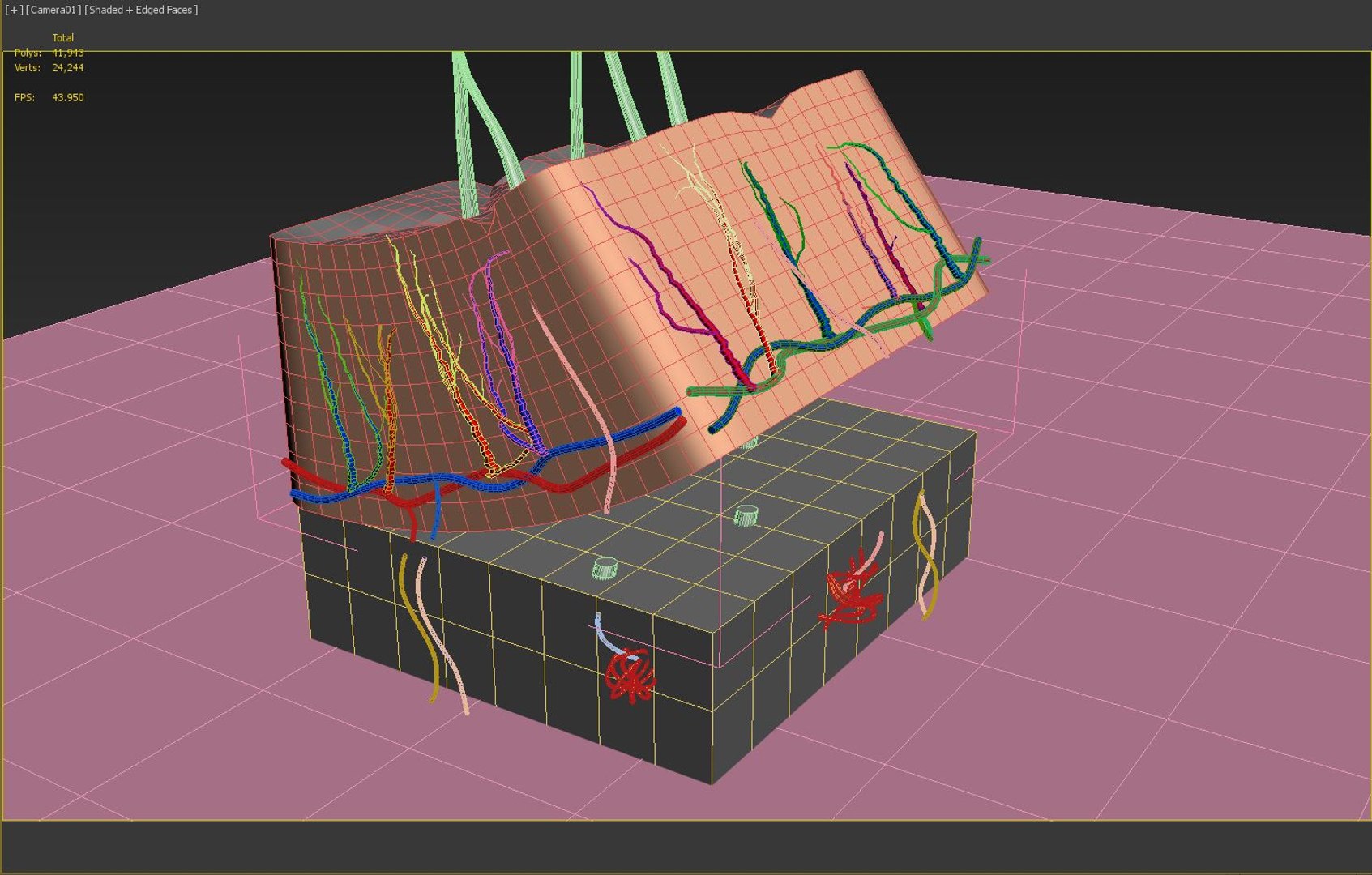The image size is (1372, 875).
Task: Click the 43.950 frame rate value
Action: click(67, 97)
